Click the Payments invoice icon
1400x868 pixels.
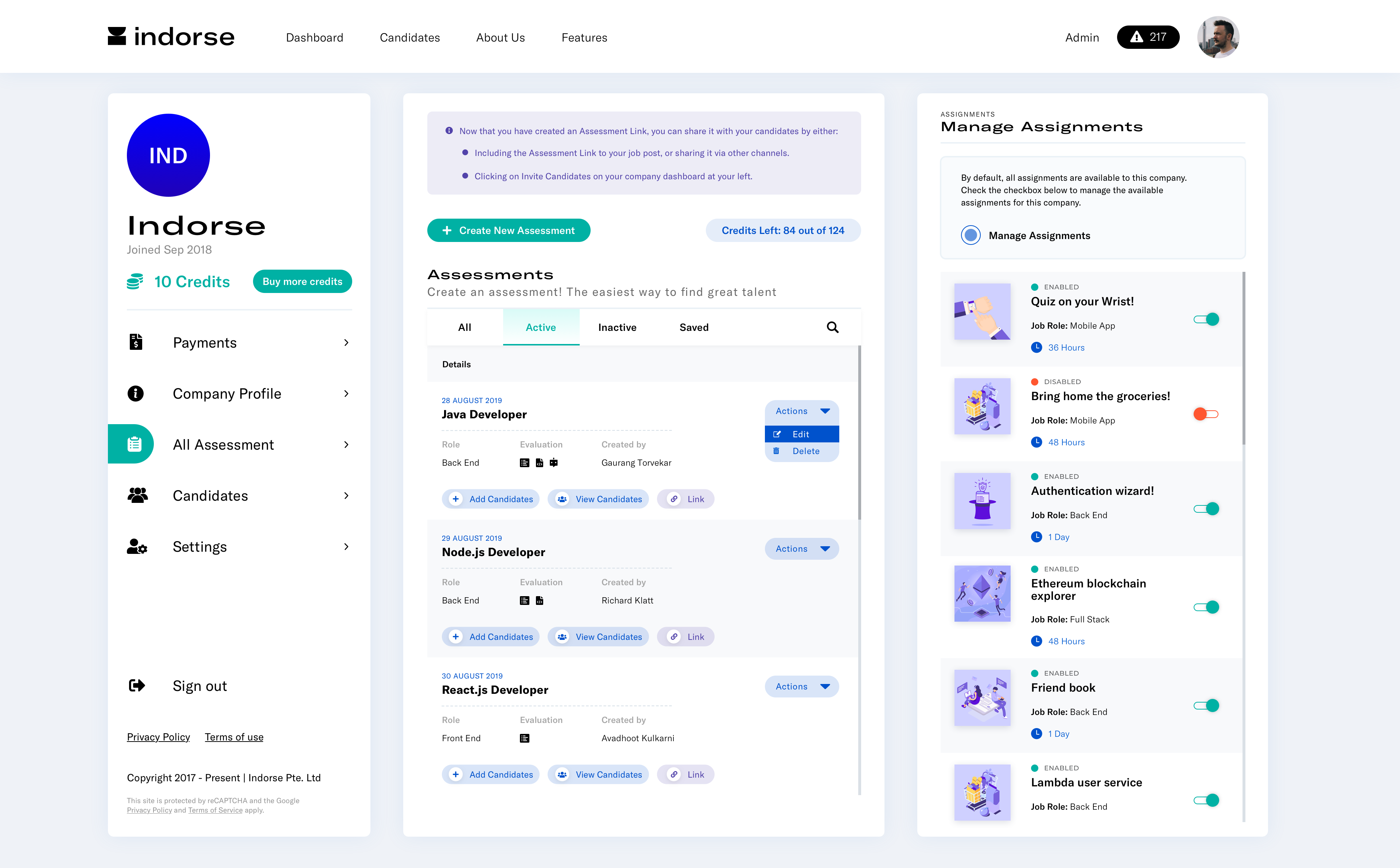tap(136, 342)
